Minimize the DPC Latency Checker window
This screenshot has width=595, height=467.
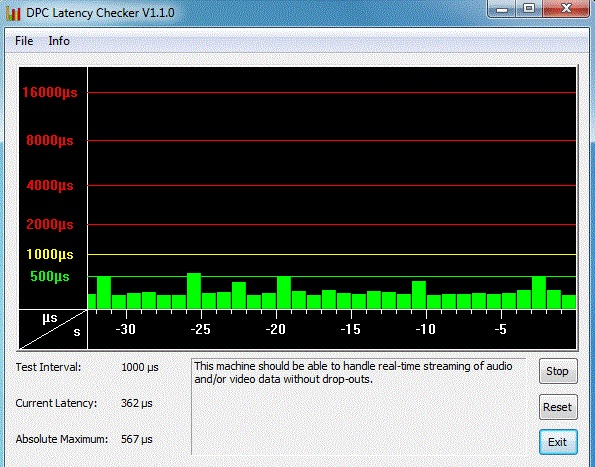pos(502,9)
